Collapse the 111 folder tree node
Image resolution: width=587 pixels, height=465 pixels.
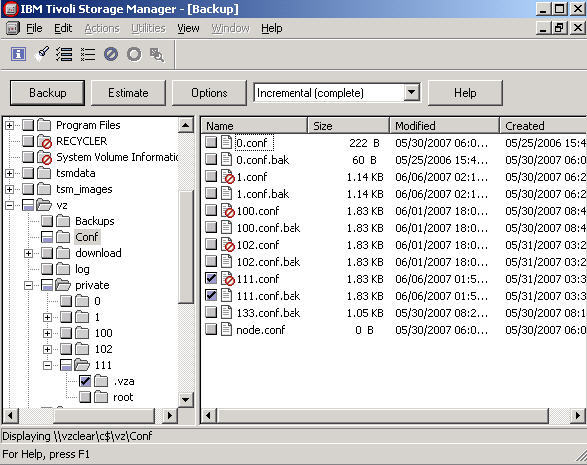pos(47,365)
